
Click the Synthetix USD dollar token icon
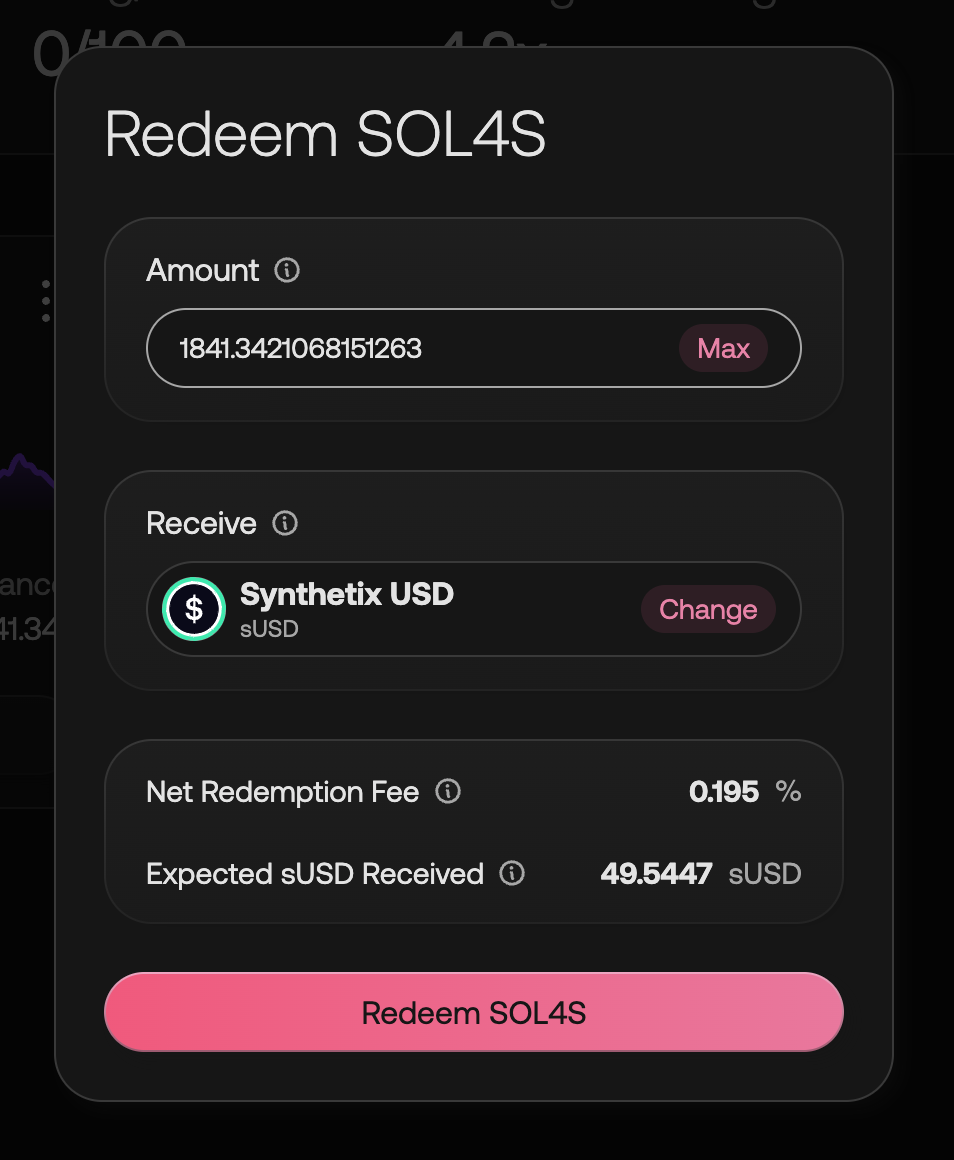[194, 609]
